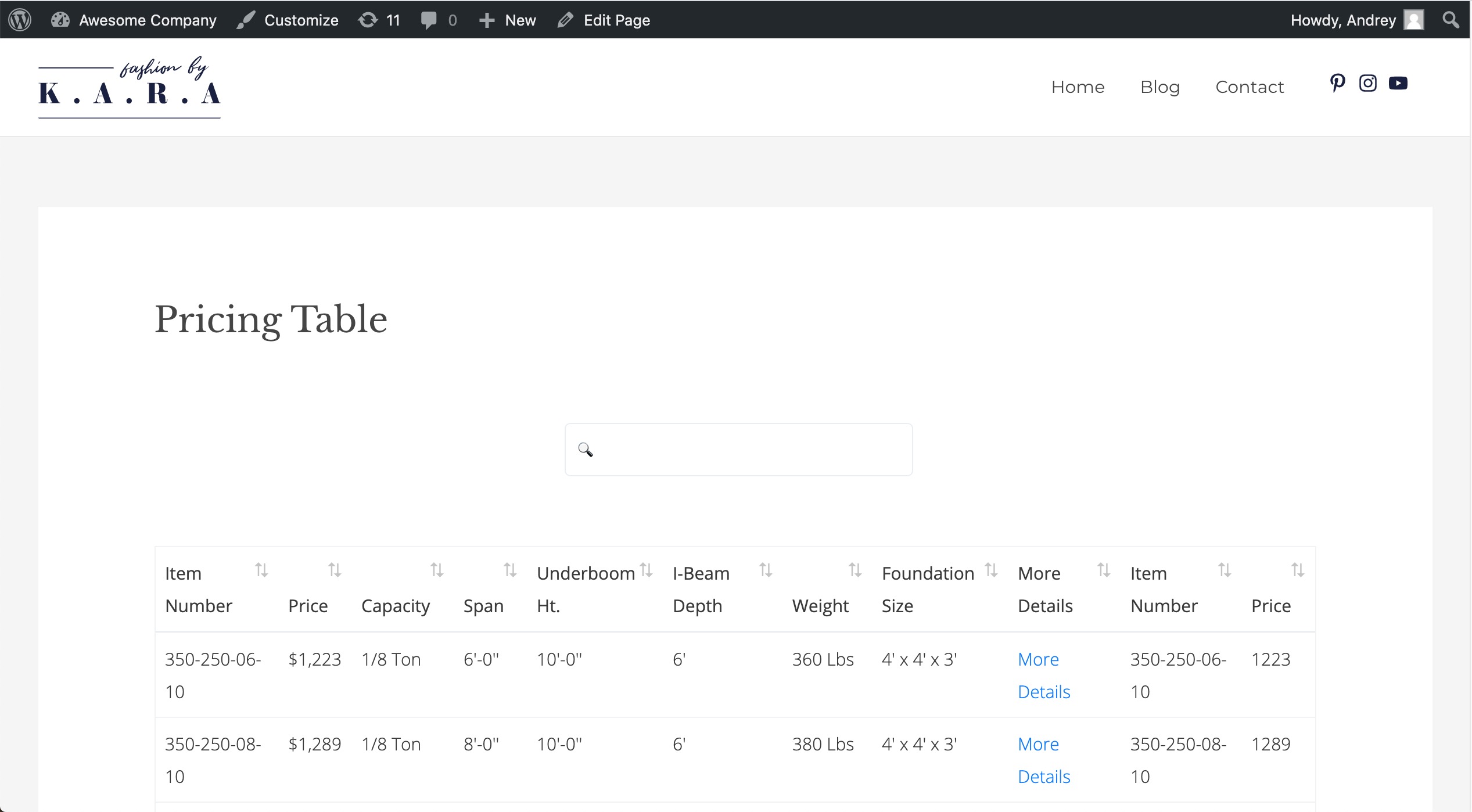This screenshot has width=1472, height=812.
Task: Sort by first Price column arrows
Action: coord(335,570)
